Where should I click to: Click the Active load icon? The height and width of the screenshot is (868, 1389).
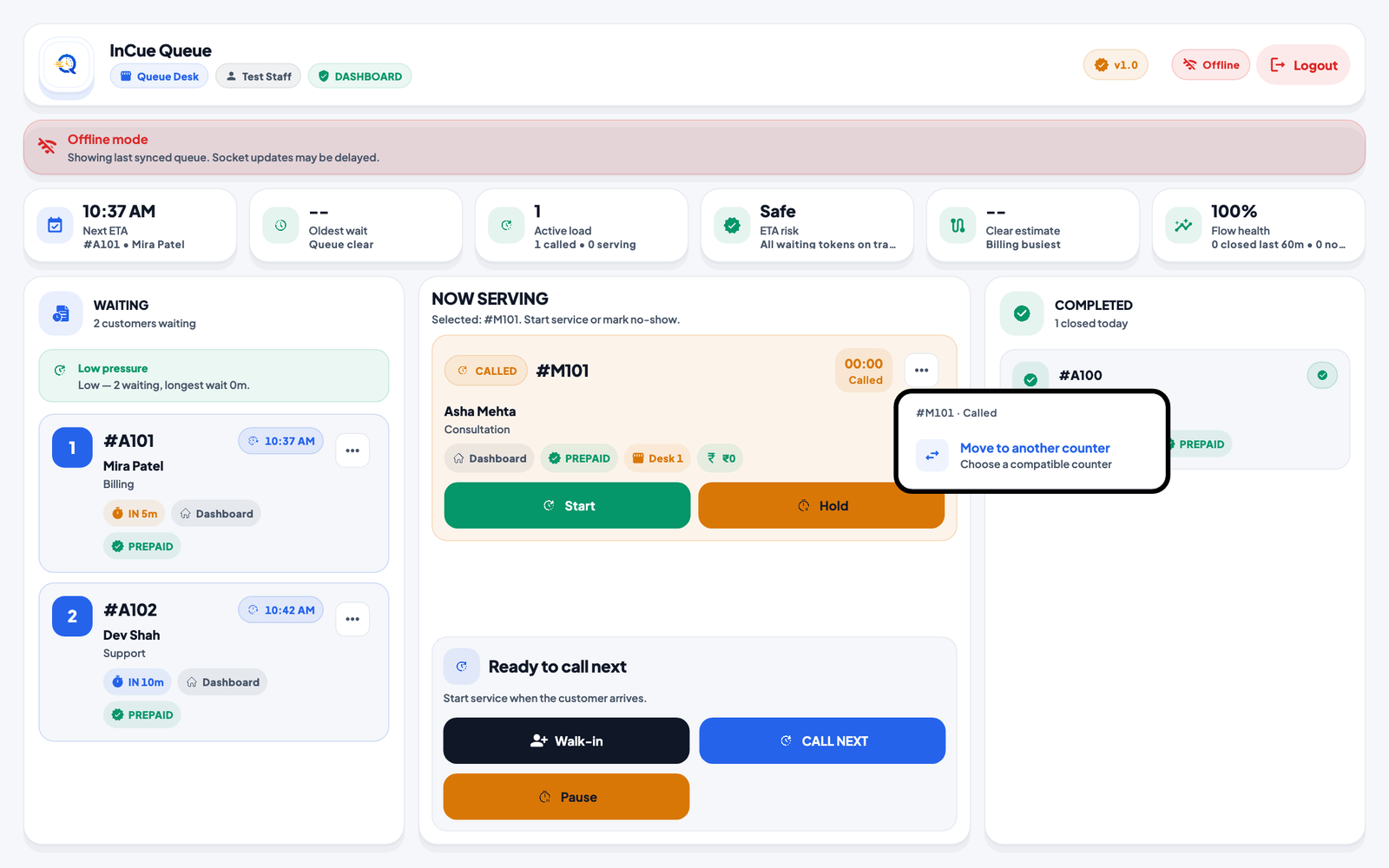coord(506,226)
